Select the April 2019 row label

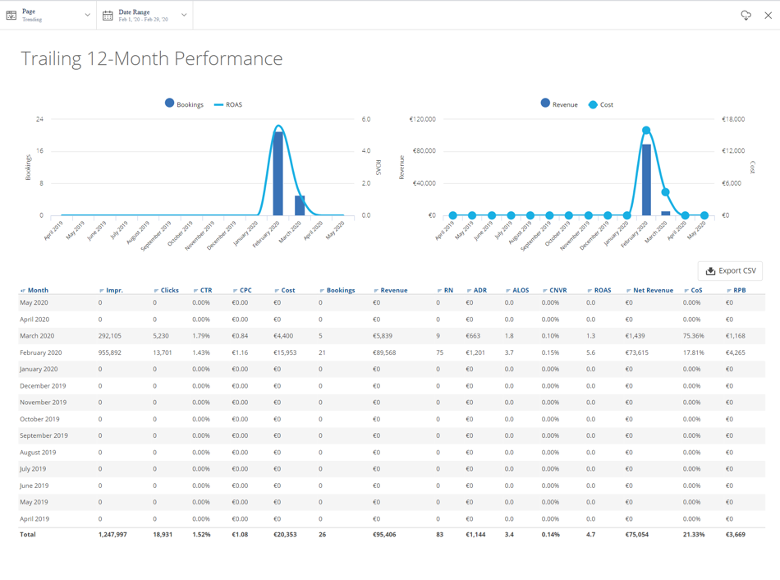coord(34,519)
